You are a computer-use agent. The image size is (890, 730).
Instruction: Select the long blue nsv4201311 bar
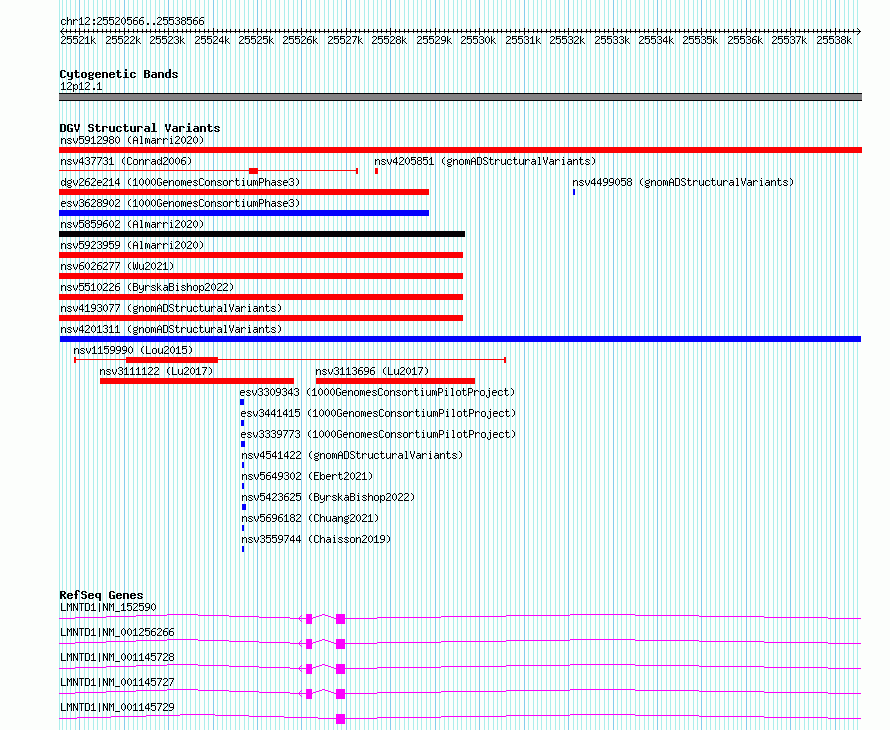tap(460, 339)
